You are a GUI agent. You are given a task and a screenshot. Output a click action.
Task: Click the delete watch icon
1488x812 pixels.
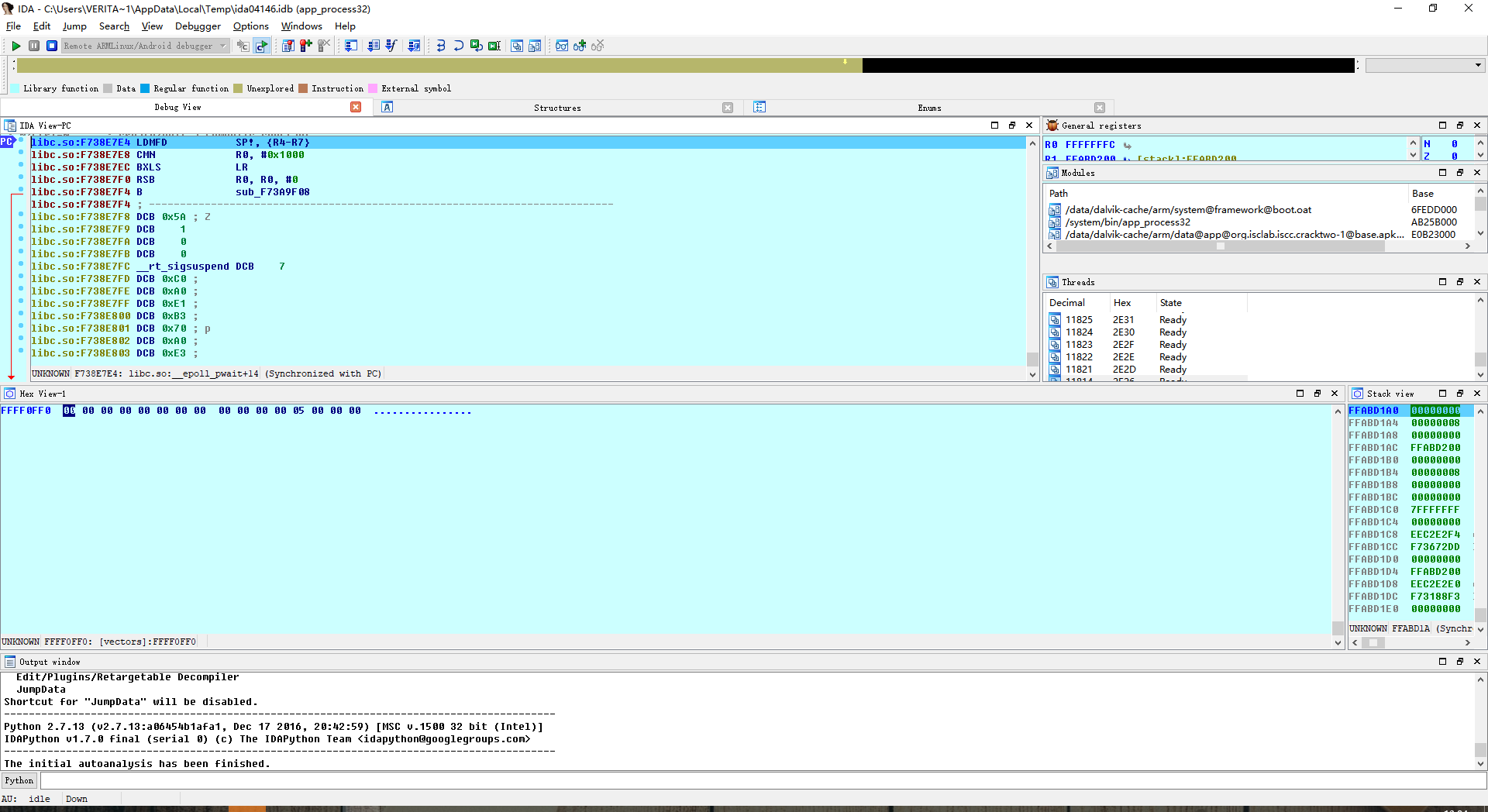598,46
